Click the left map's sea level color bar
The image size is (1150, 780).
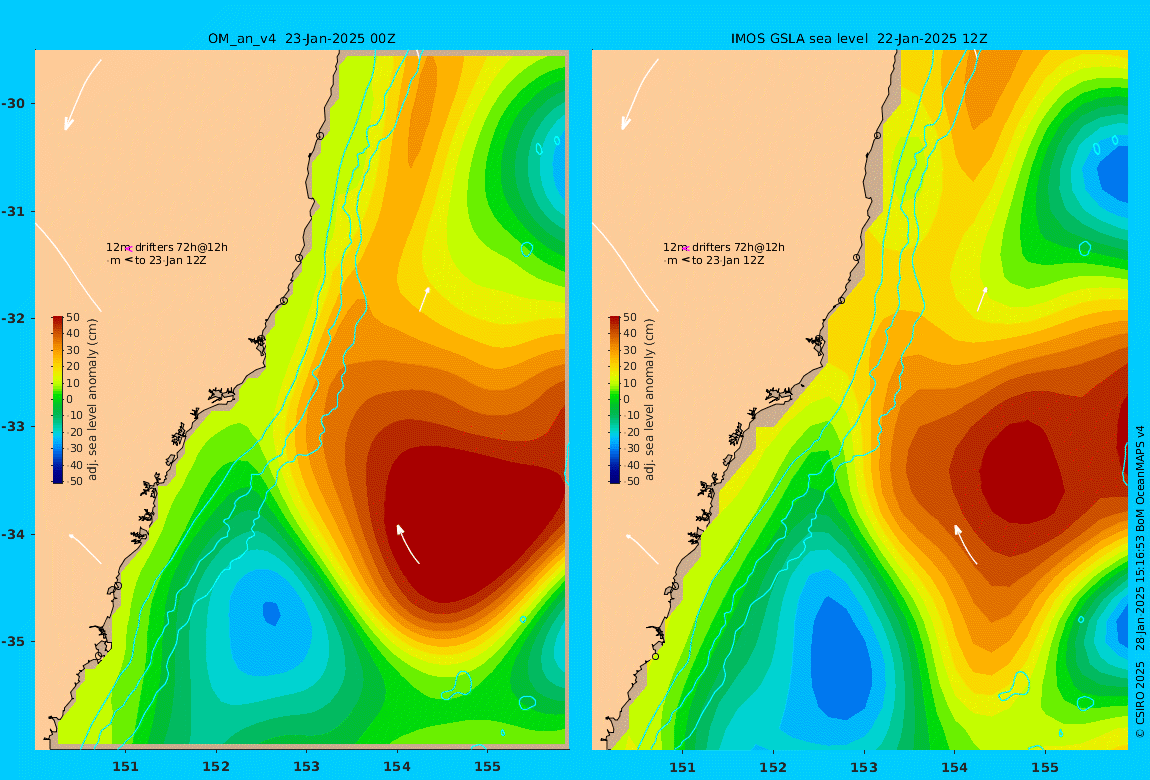pos(58,400)
